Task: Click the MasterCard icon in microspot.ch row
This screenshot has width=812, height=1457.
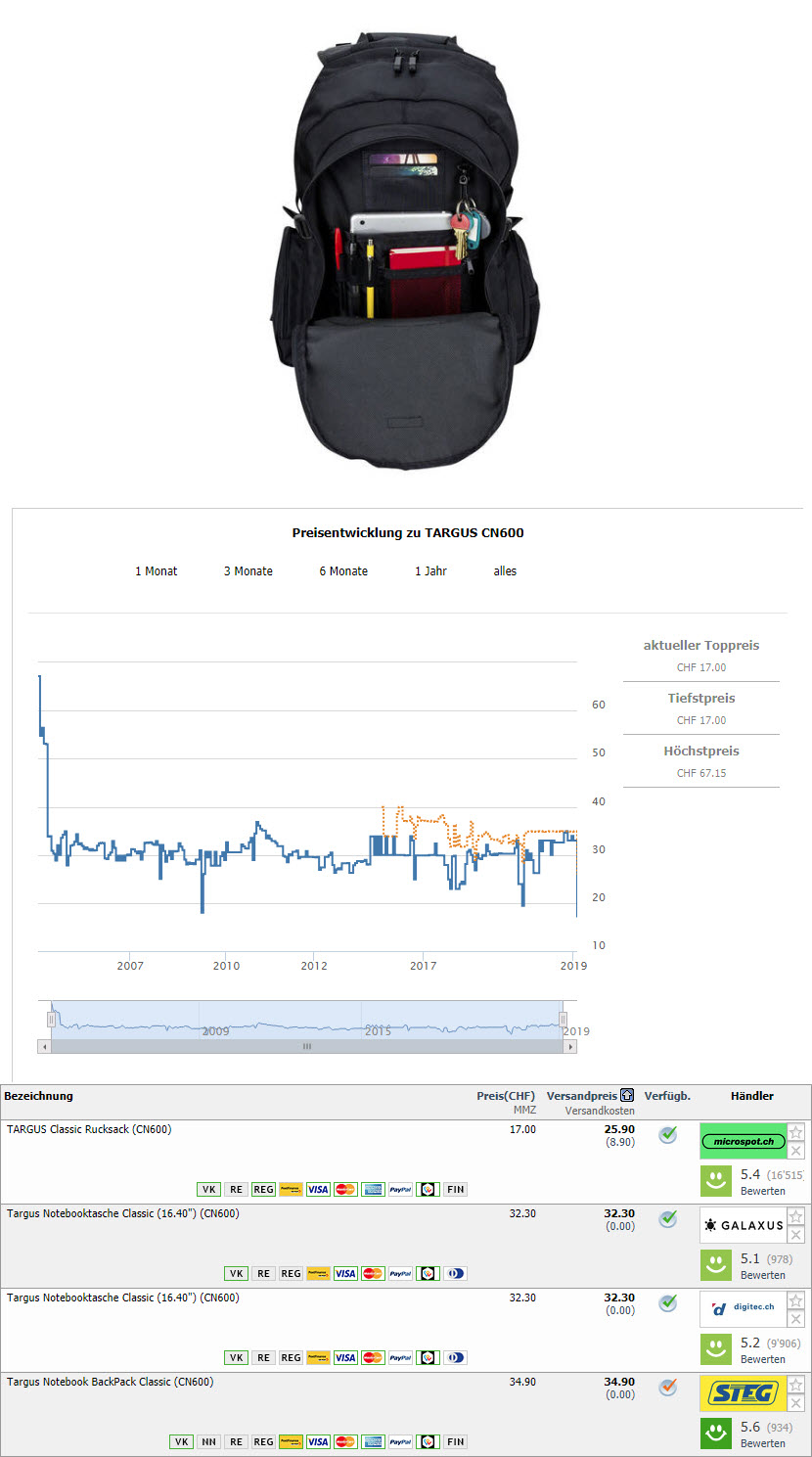Action: pyautogui.click(x=345, y=1189)
